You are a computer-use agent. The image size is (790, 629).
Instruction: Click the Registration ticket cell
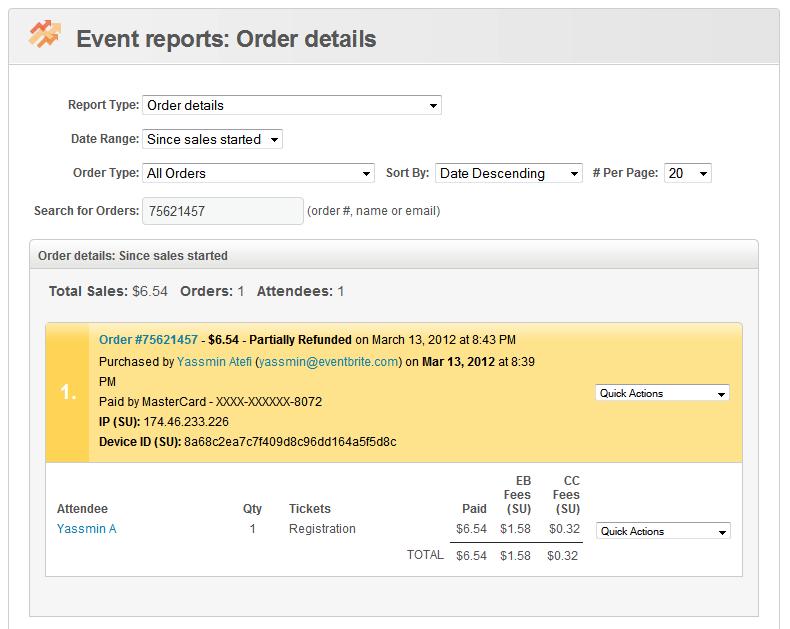(322, 529)
